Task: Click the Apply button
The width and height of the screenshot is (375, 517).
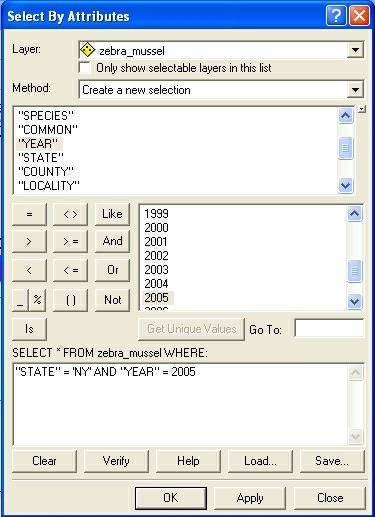Action: pos(250,498)
